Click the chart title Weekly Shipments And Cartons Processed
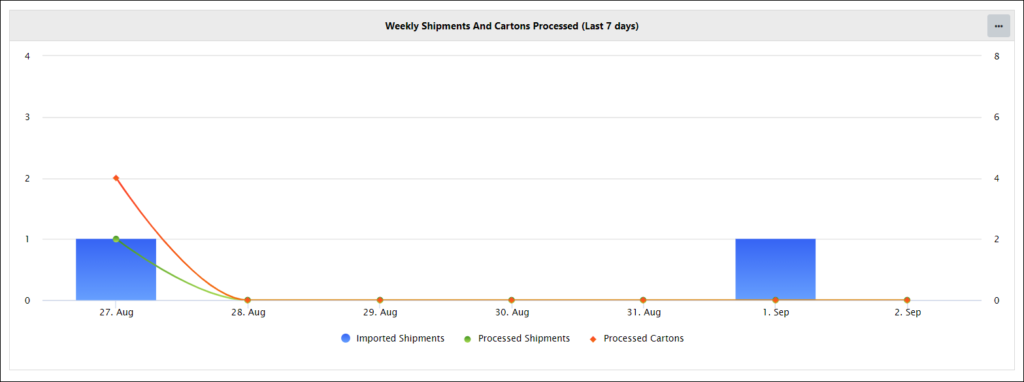Viewport: 1024px width, 382px height. [511, 26]
